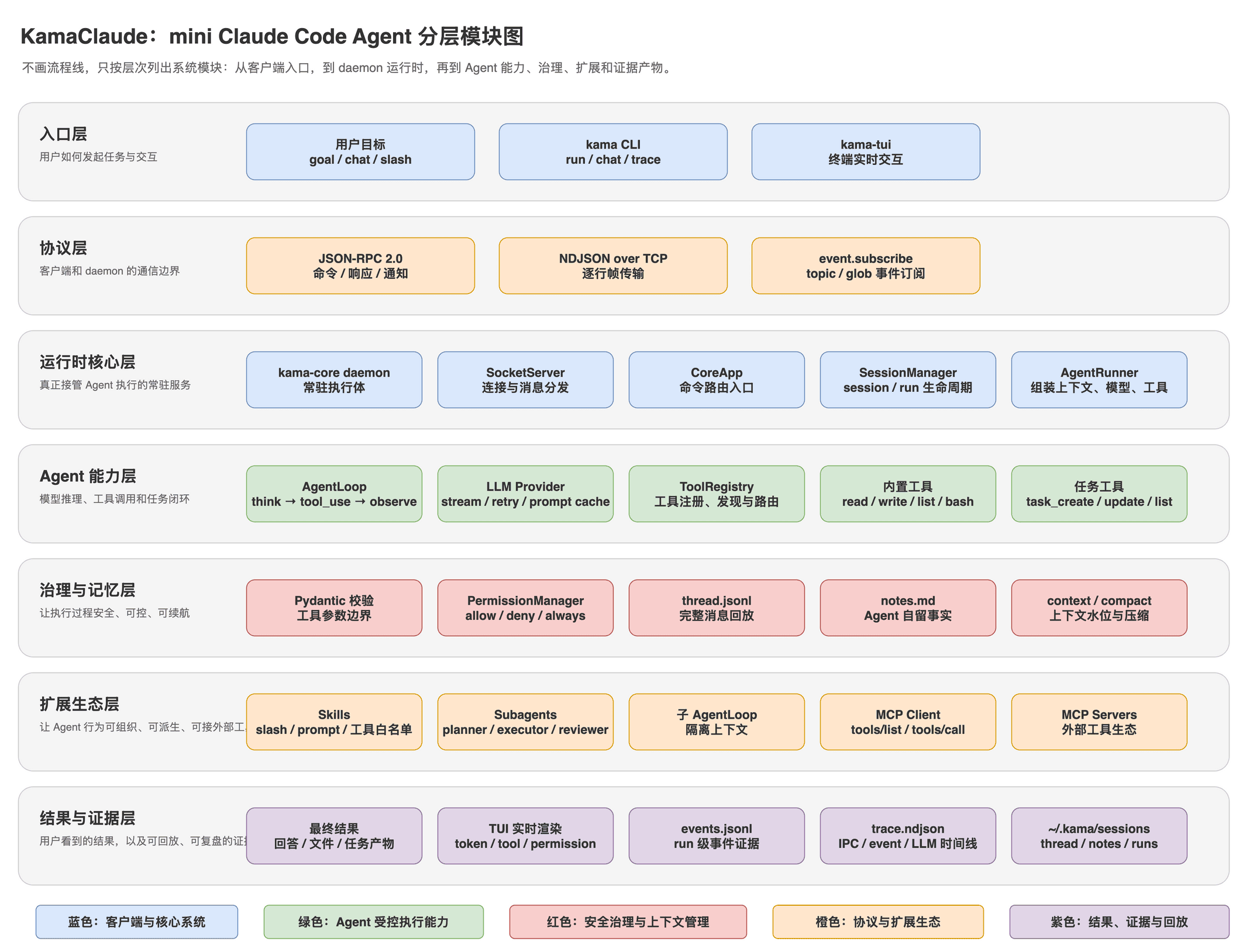Click the caption 真正接管 Agent 执行的常驻服务
This screenshot has height=952, width=1243.
115,385
